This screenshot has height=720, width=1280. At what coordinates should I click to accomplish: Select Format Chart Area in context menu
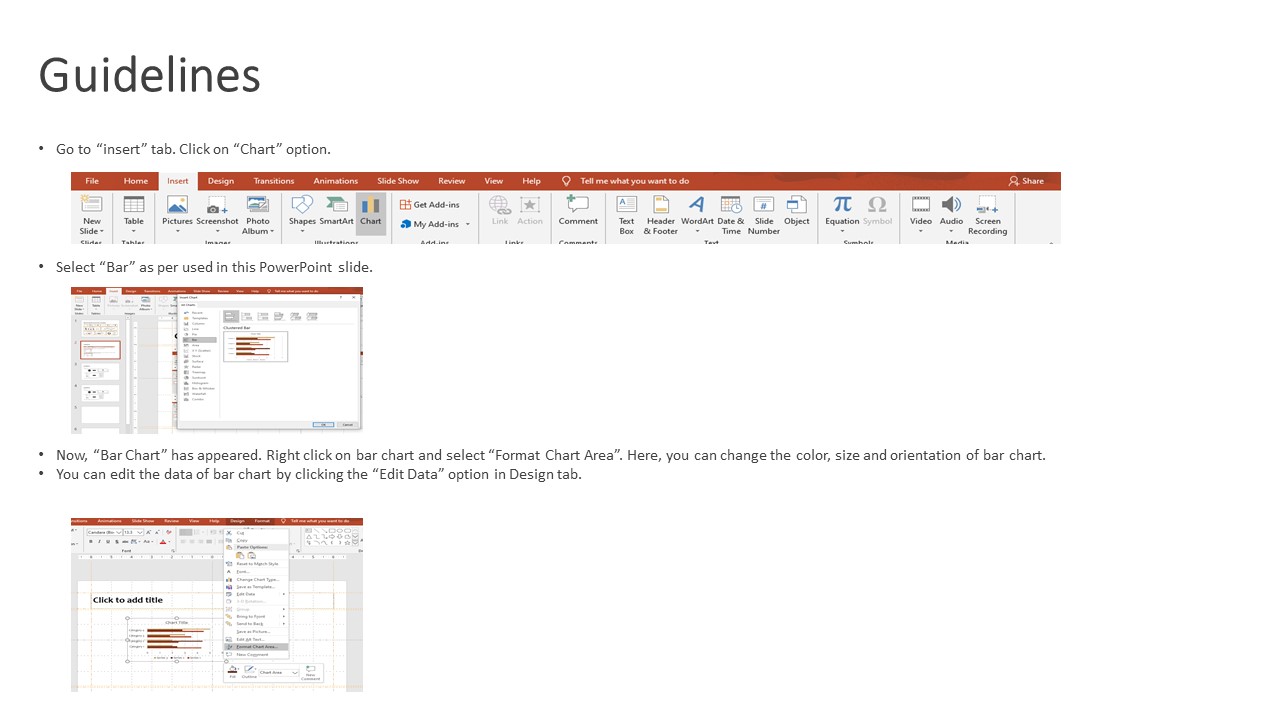pos(257,647)
